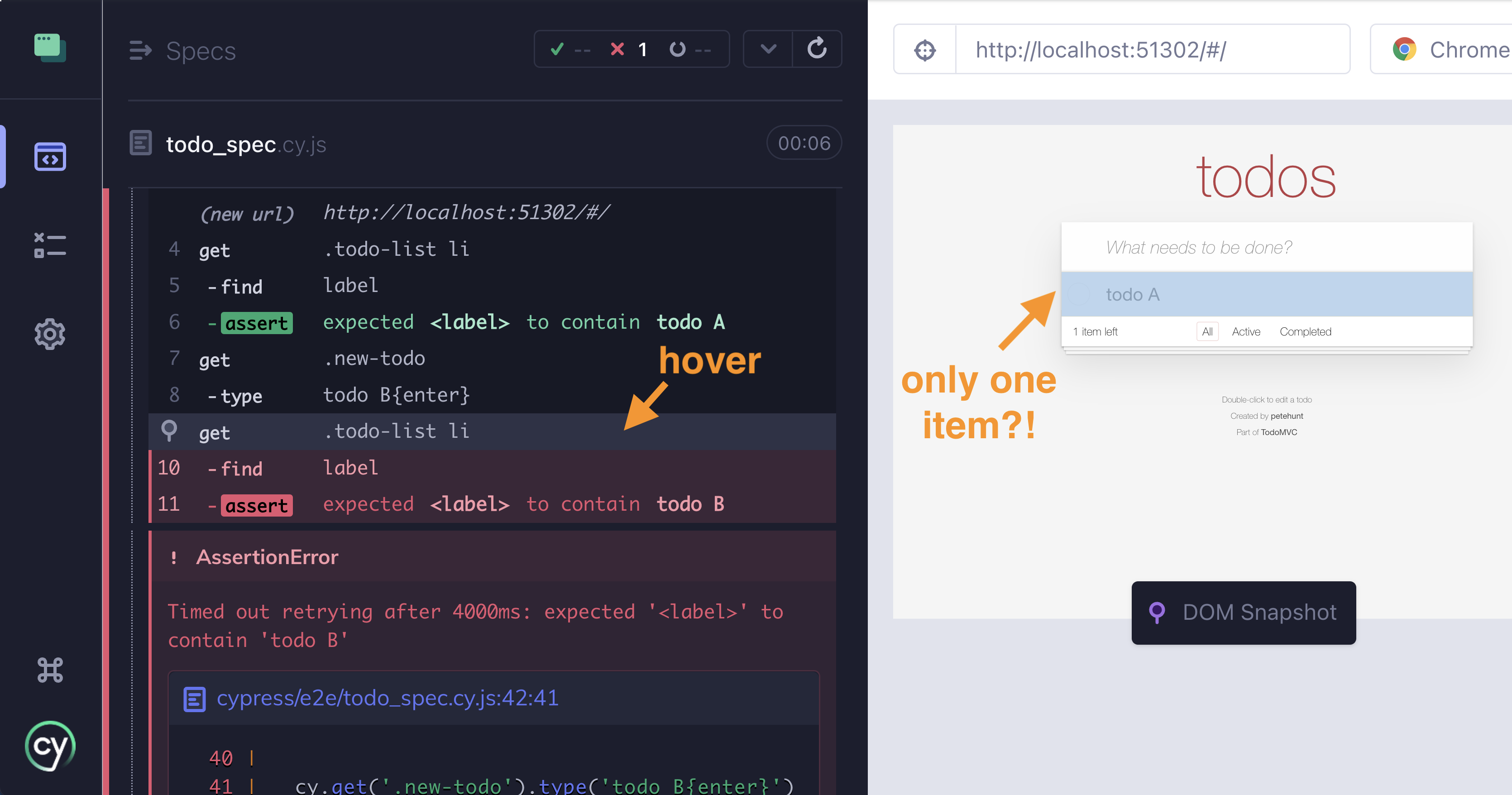Open cypress/e2e/todo_spec.cy.js:42:41 file link

[387, 698]
